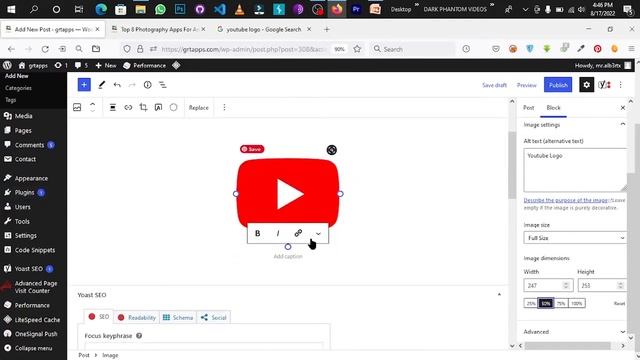The height and width of the screenshot is (360, 640).
Task: Reload page in Firefox toolbar
Action: 45,49
